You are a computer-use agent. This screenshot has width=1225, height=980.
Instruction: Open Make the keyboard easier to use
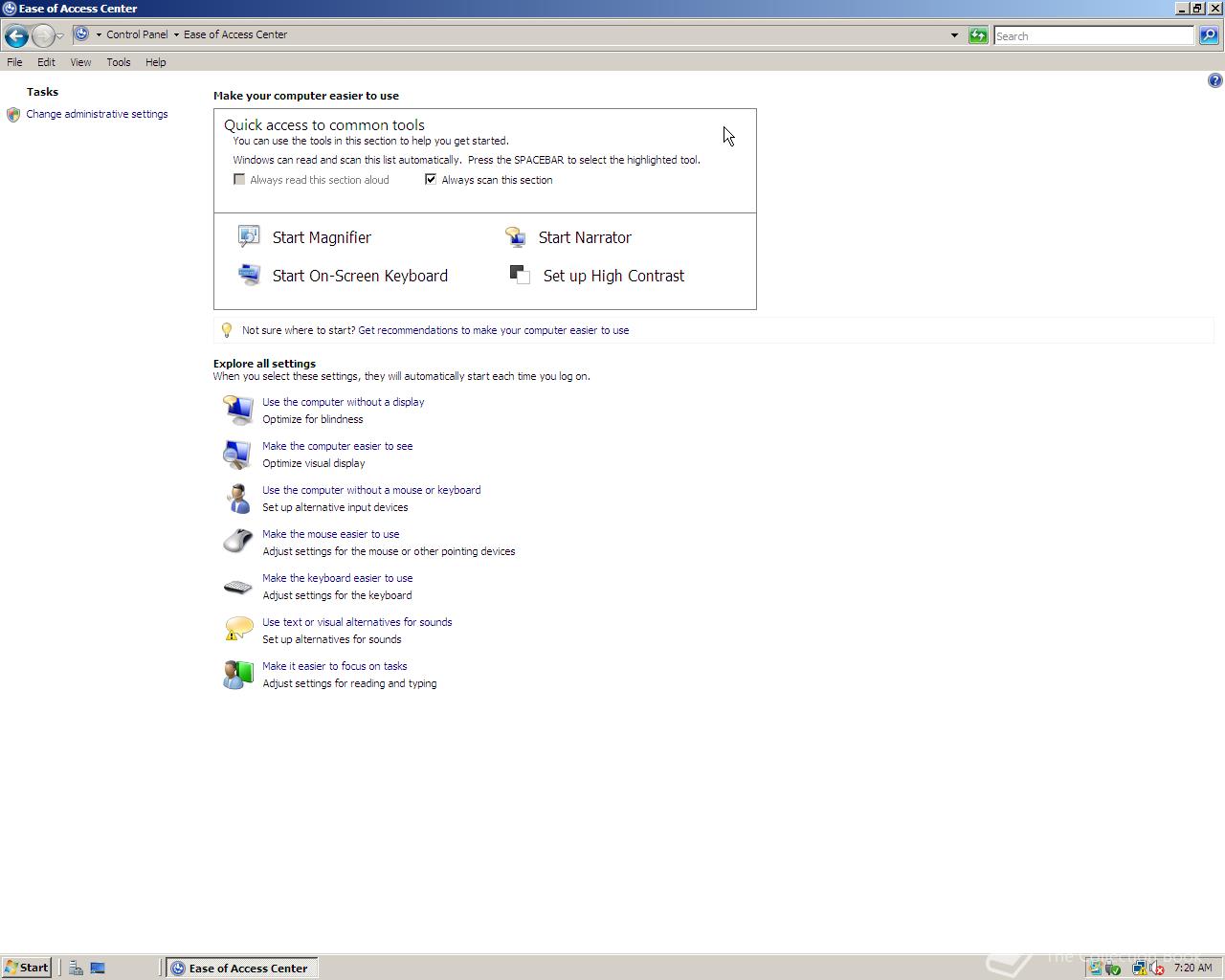338,578
